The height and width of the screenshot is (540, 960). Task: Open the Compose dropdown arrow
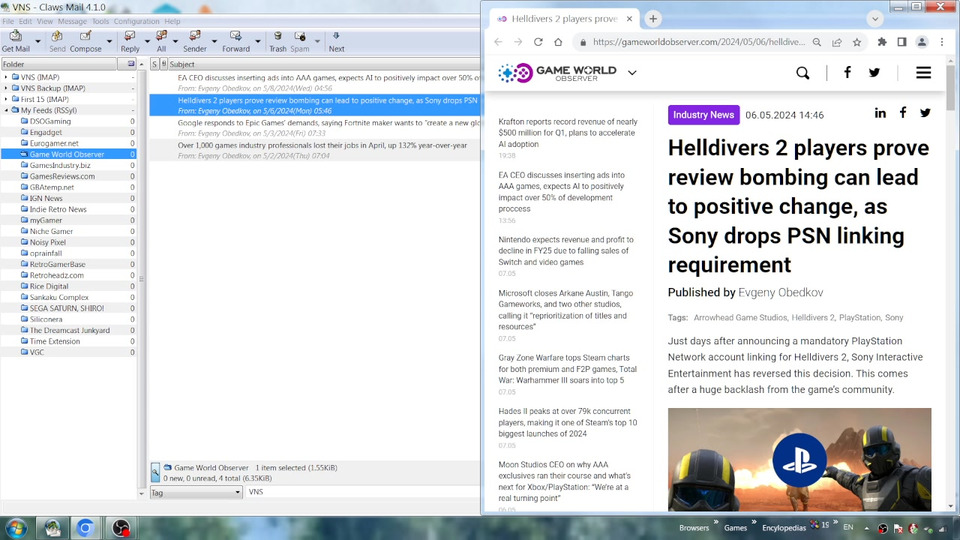click(x=110, y=42)
